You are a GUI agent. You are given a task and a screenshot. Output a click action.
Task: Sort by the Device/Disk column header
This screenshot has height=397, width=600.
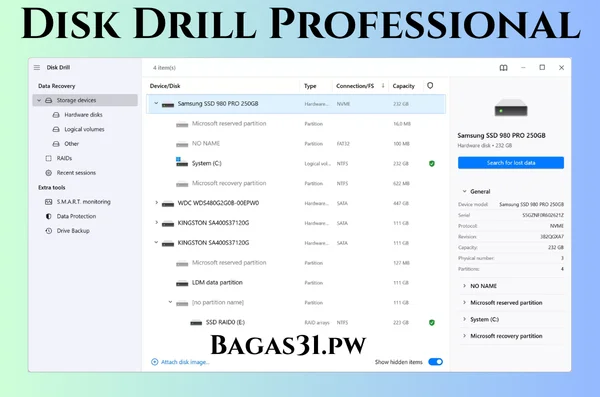[x=165, y=86]
